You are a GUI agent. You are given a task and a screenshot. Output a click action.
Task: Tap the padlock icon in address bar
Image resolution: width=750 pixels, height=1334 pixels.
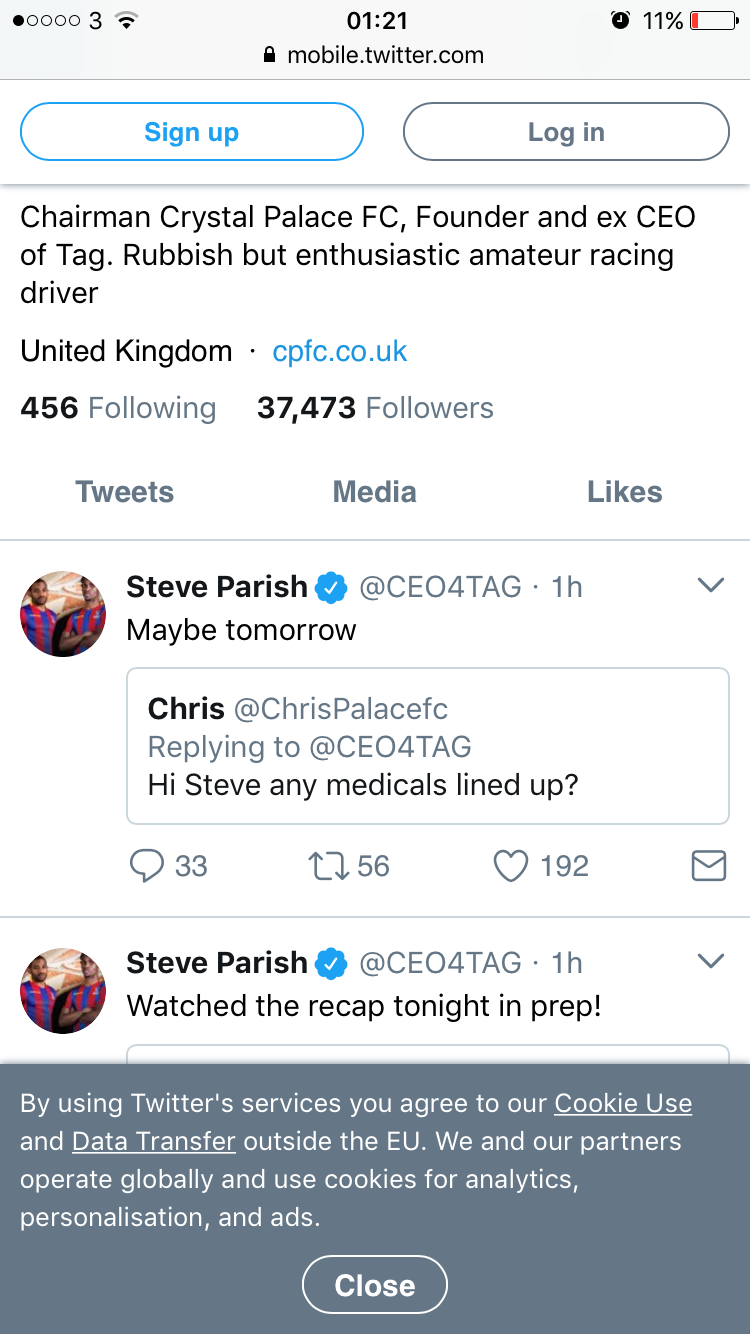pos(269,56)
